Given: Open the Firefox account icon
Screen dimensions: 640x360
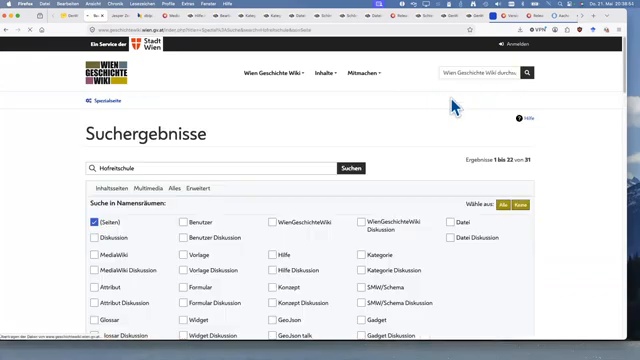Looking at the screenshot, I should (555, 30).
